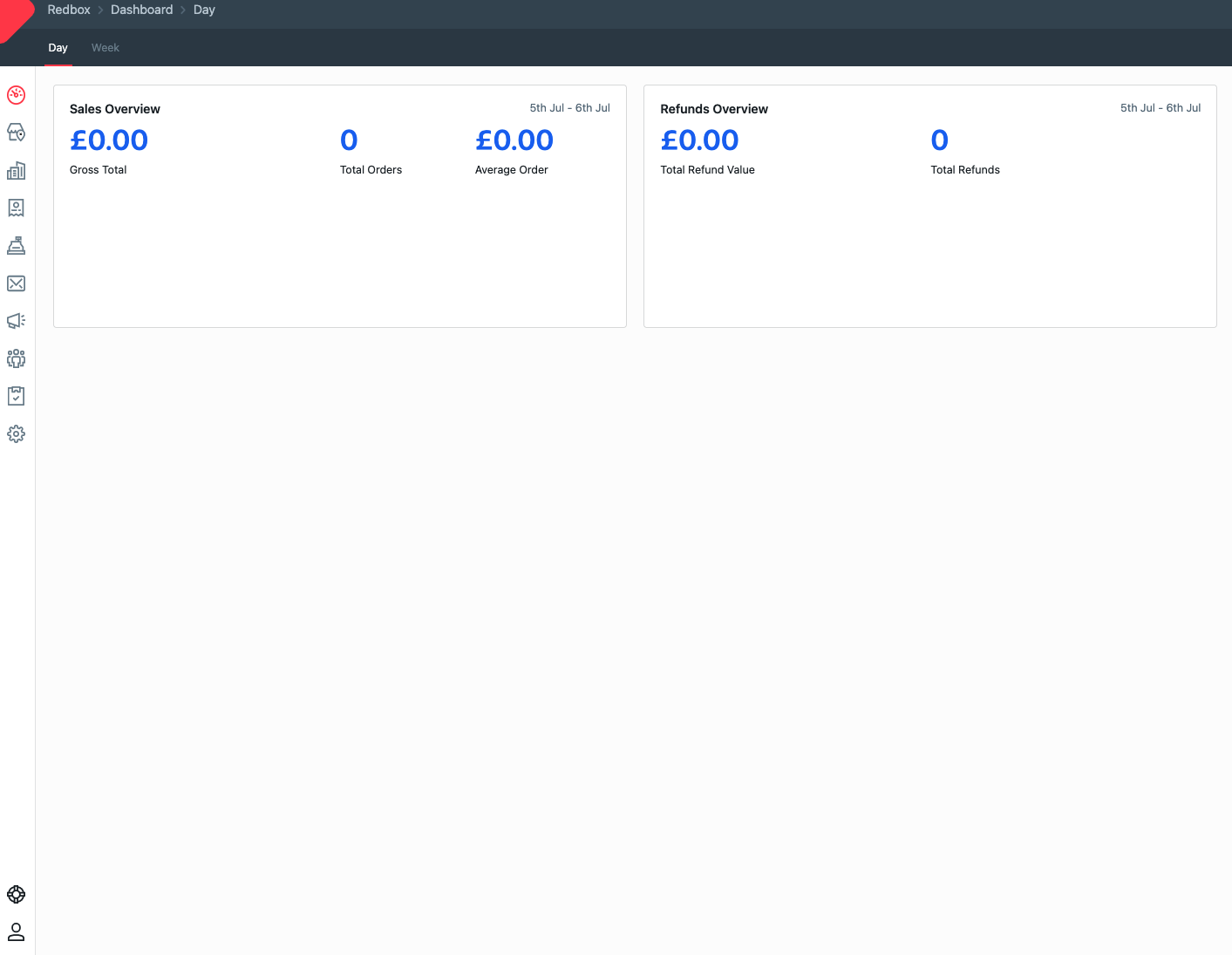Open the cash register icon
Image resolution: width=1232 pixels, height=955 pixels.
pyautogui.click(x=16, y=245)
